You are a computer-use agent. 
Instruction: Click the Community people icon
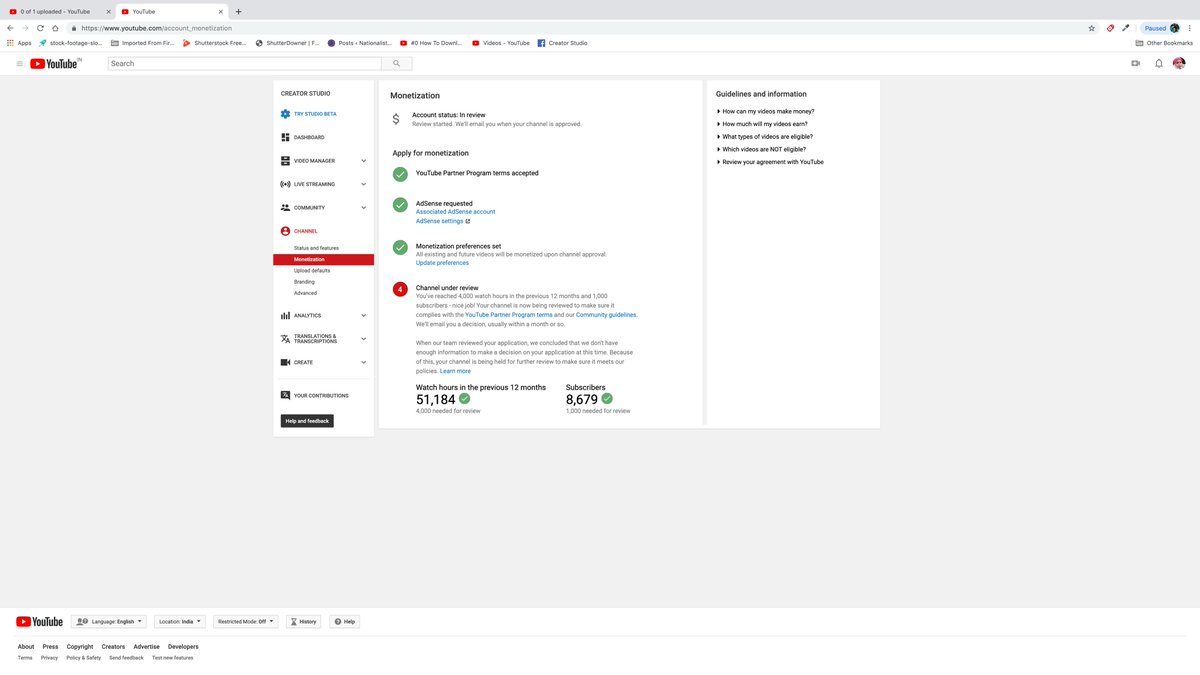pos(285,208)
